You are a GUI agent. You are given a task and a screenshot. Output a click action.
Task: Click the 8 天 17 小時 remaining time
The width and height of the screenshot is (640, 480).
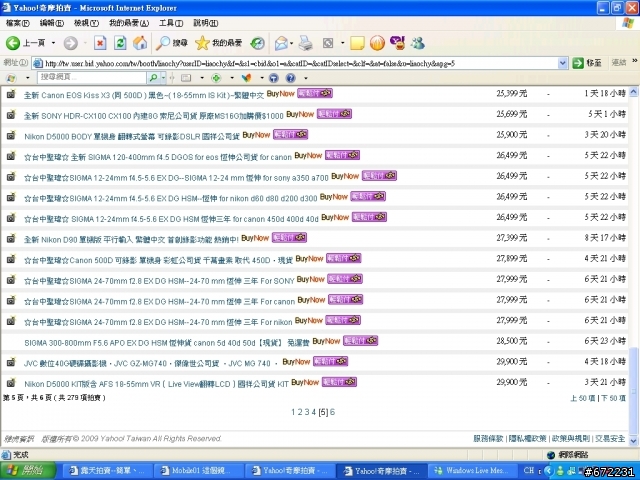click(x=605, y=238)
